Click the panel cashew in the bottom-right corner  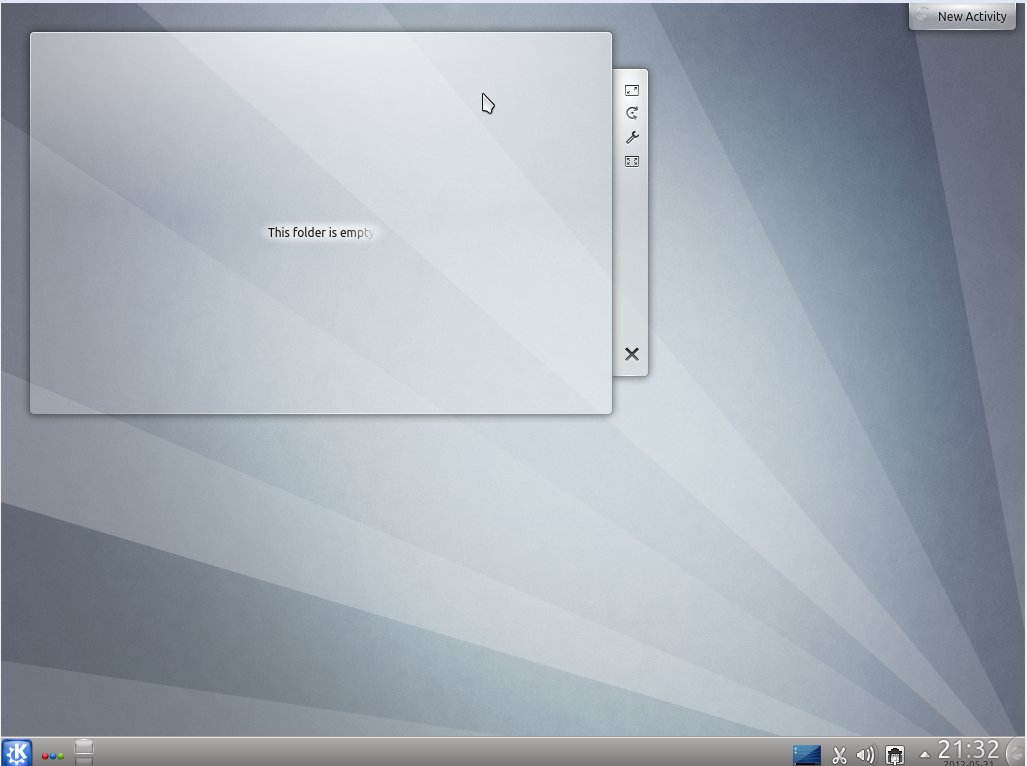[1018, 753]
